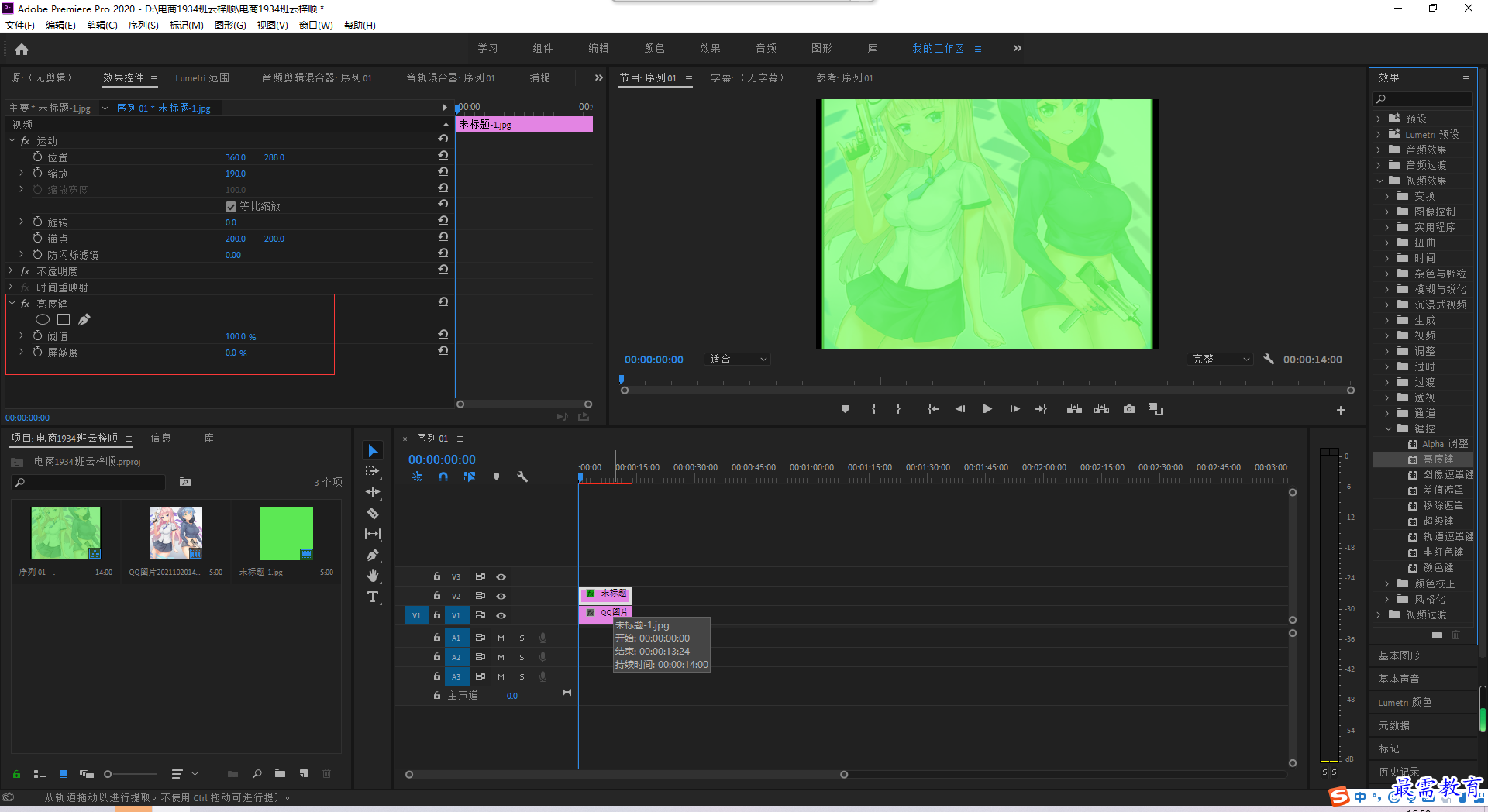Click program monitor playhead scrubber
This screenshot has height=812, width=1488.
pos(622,380)
